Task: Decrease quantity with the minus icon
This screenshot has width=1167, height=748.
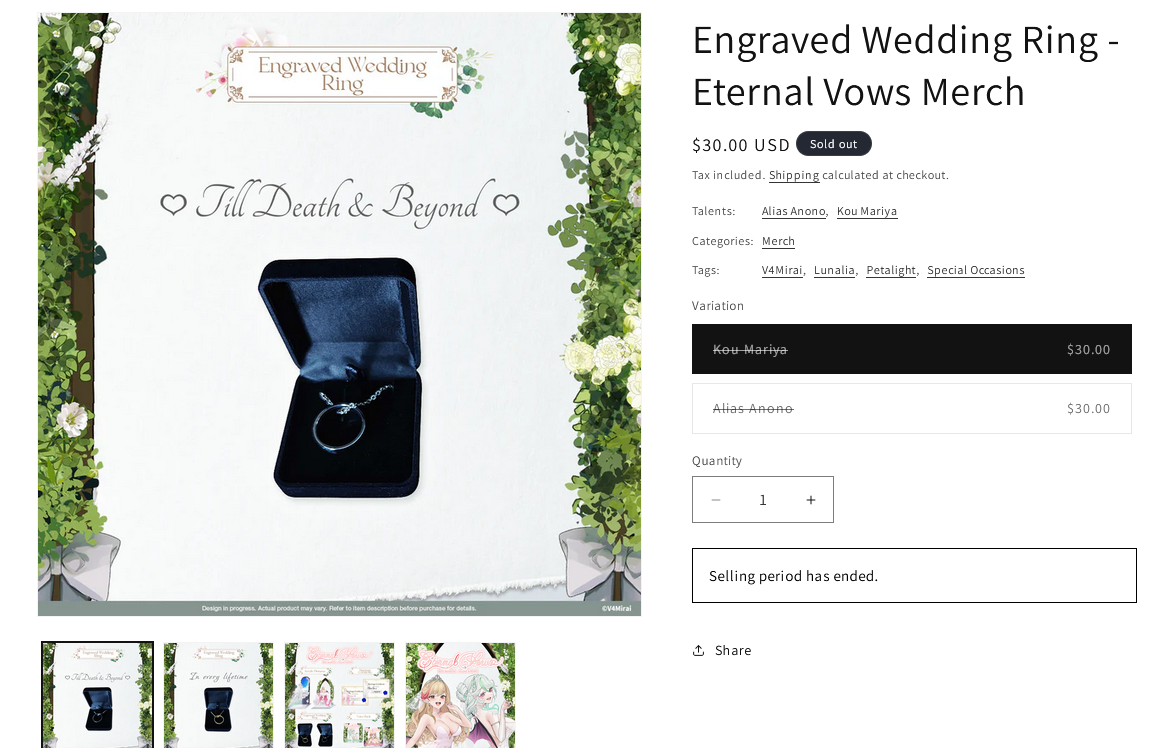Action: [715, 499]
